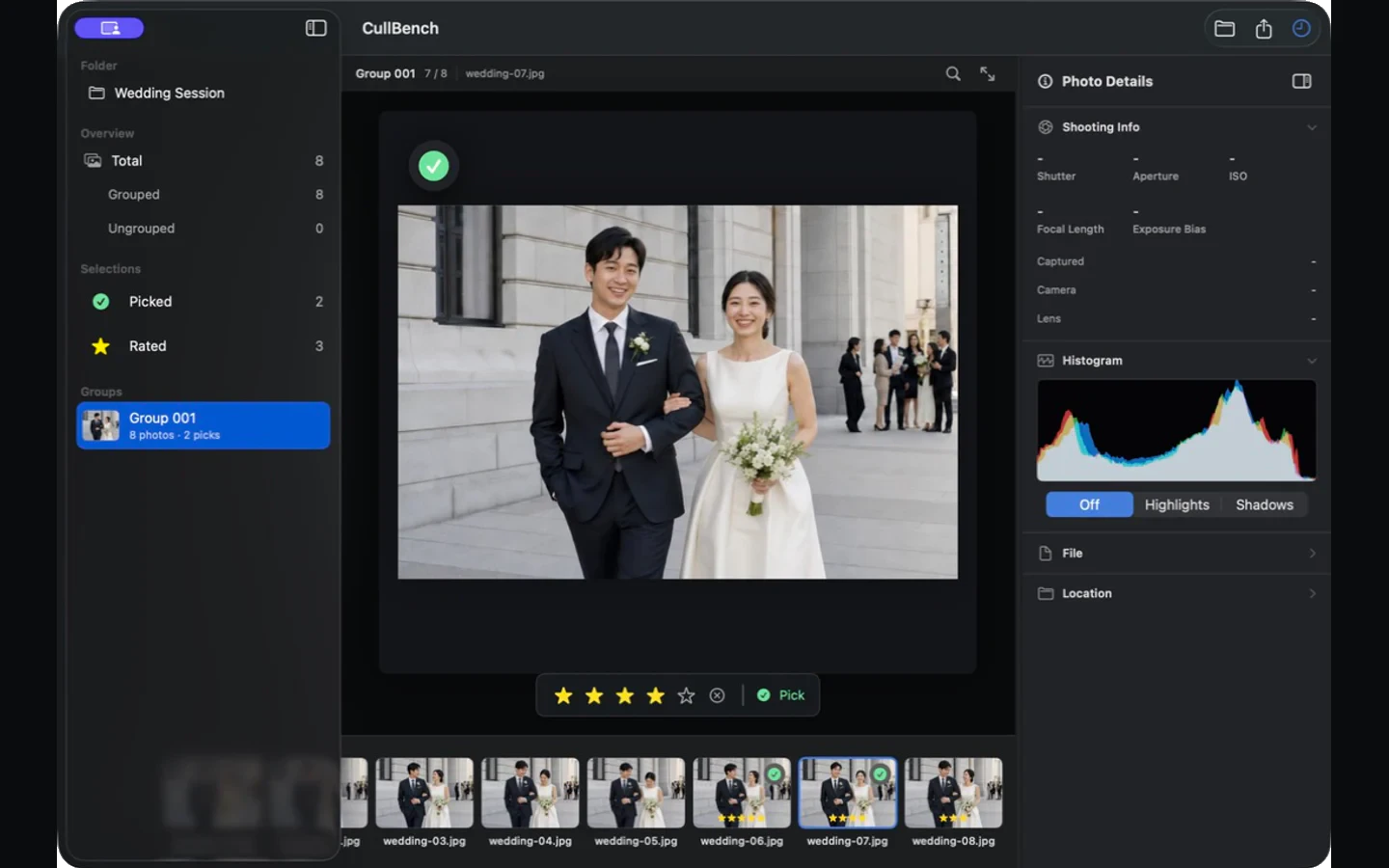
Task: Collapse the Histogram section
Action: click(1312, 361)
